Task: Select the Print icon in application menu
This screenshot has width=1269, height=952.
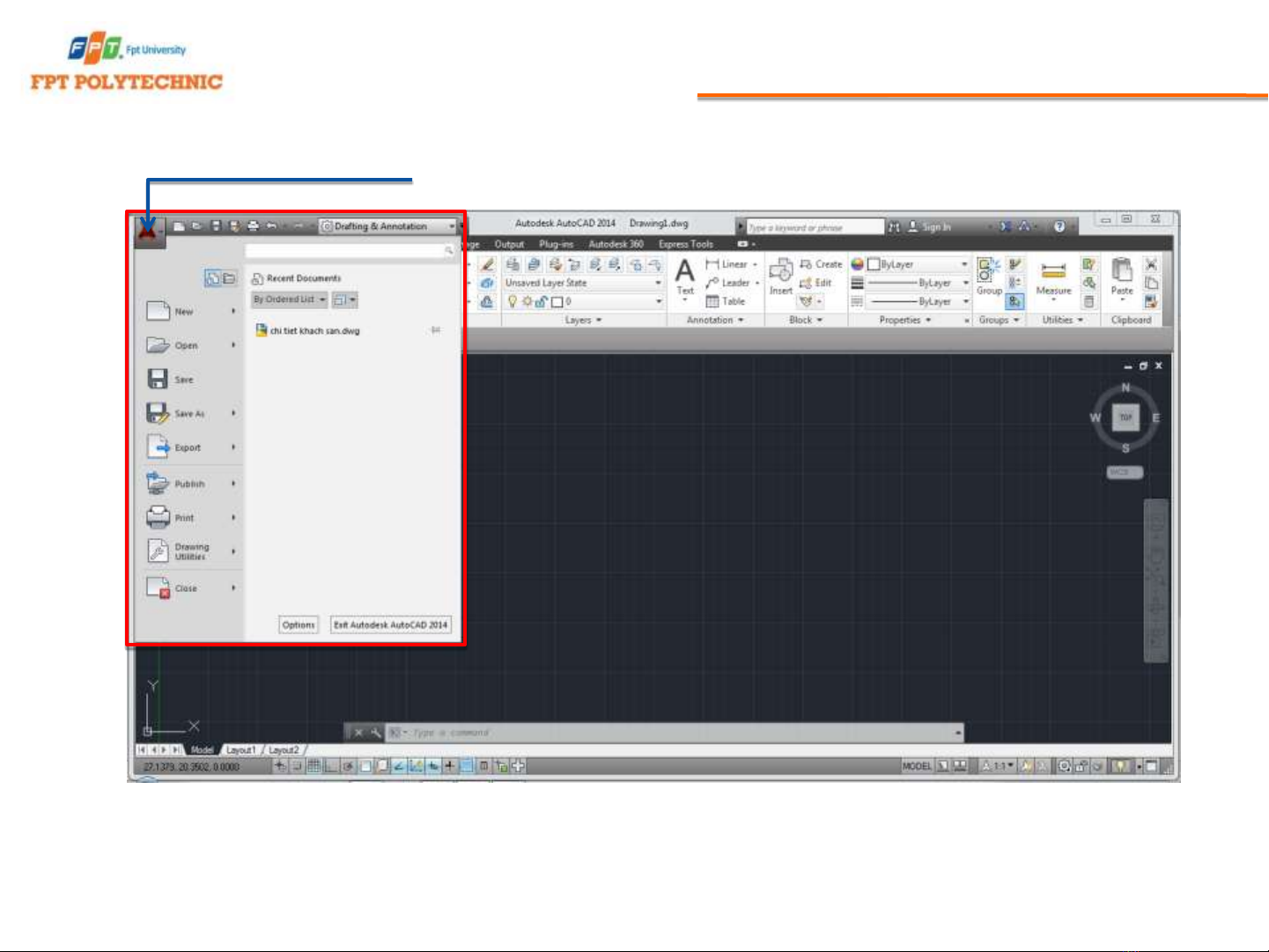Action: click(x=158, y=517)
